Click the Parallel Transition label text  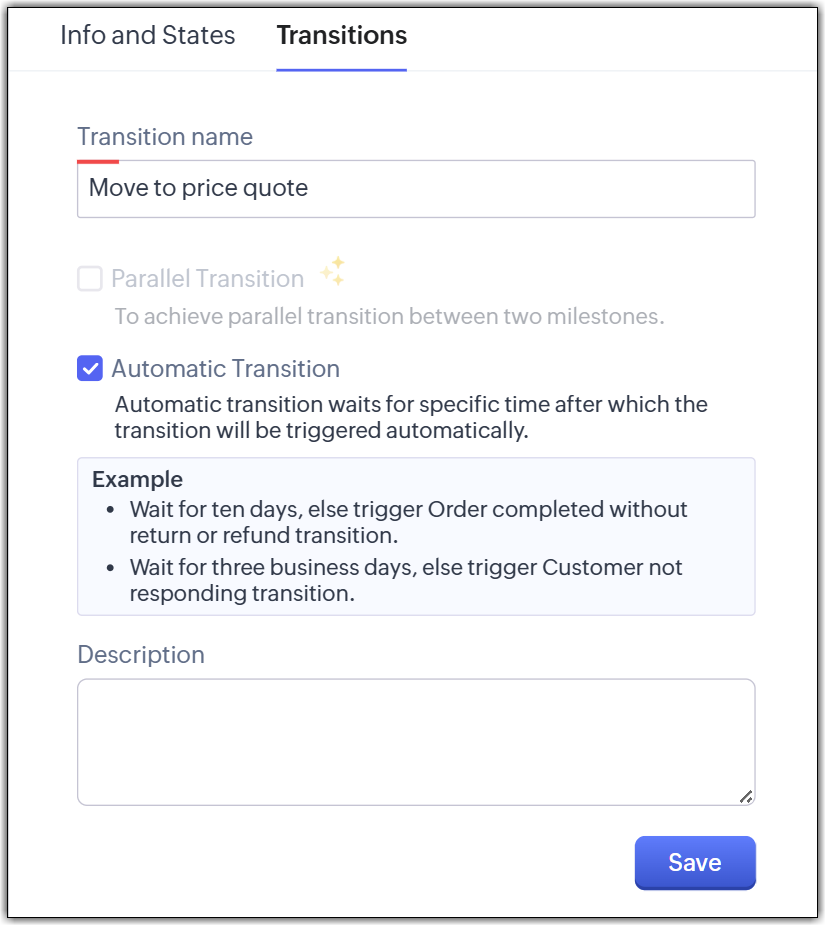[207, 279]
